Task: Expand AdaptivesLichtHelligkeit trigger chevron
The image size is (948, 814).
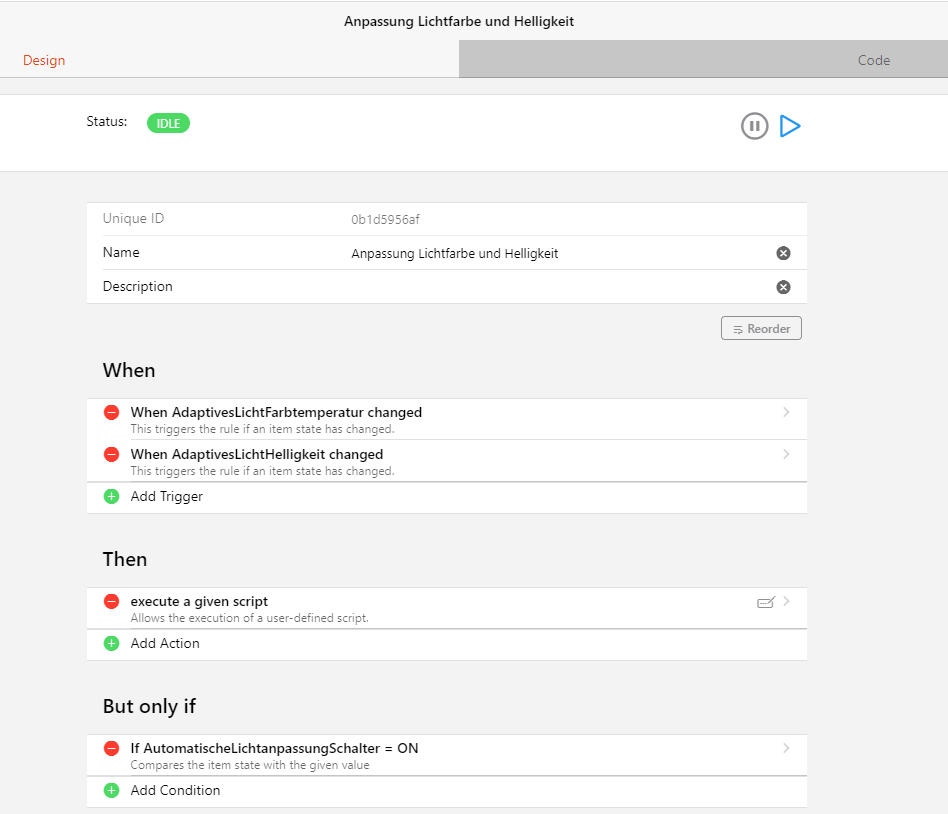Action: [786, 454]
